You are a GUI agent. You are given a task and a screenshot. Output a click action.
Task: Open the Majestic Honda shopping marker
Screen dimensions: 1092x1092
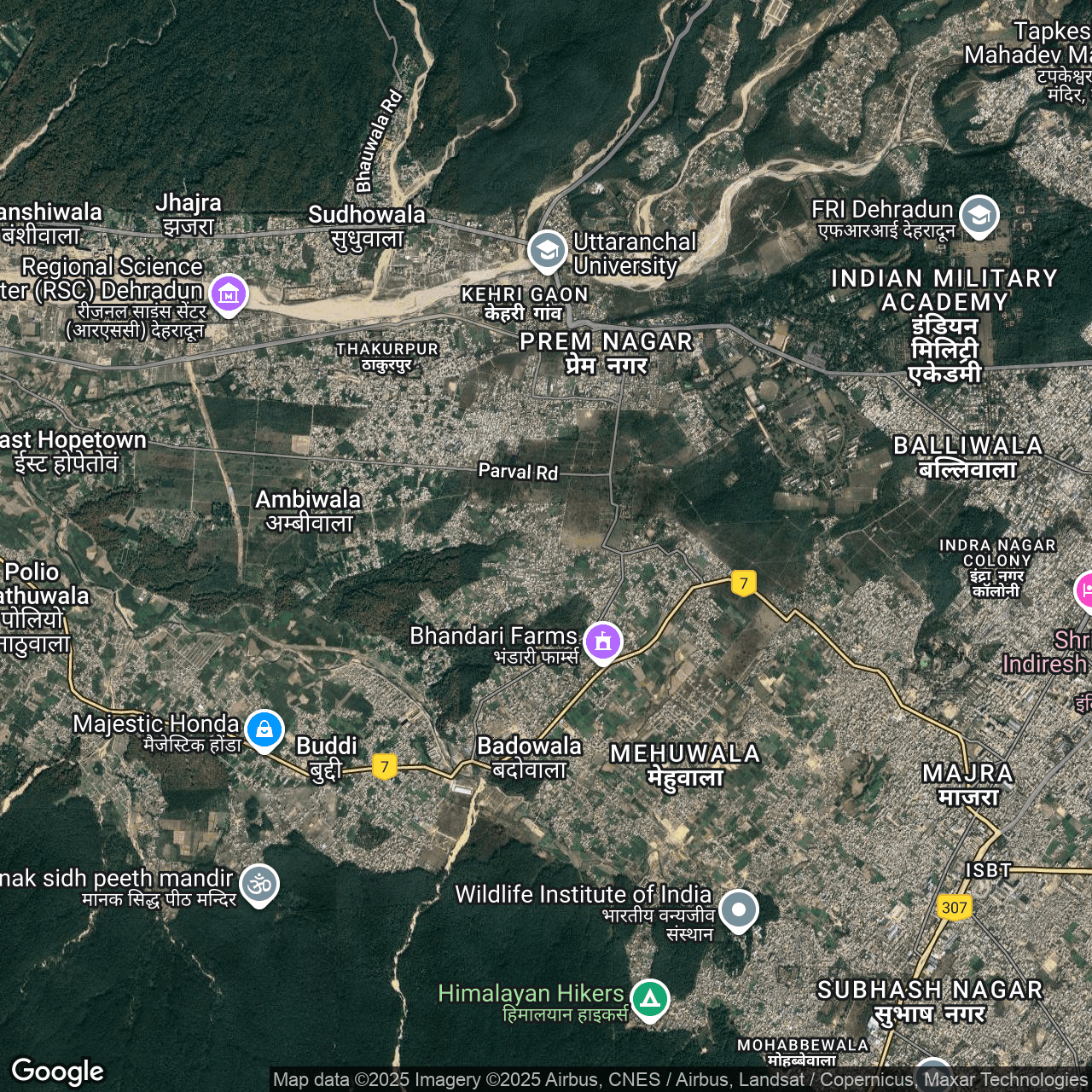tap(264, 730)
